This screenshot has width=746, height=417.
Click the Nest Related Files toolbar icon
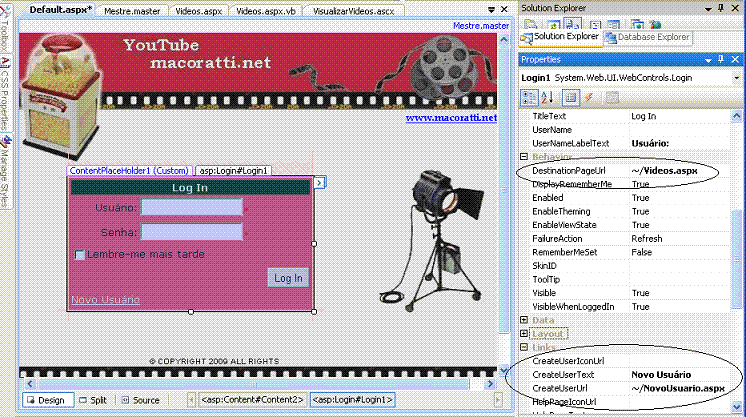coord(572,24)
